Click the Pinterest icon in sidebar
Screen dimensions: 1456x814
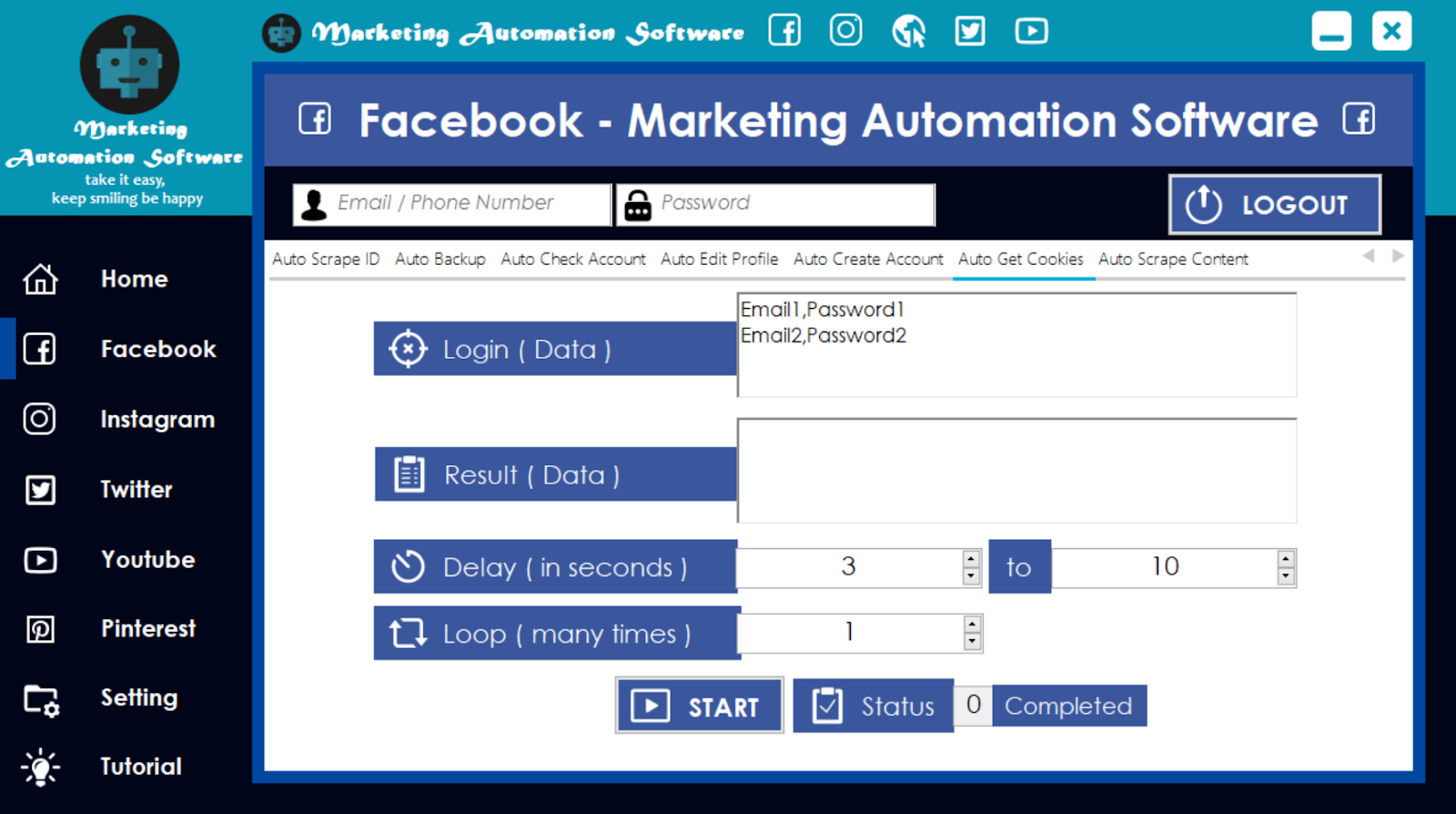(40, 629)
